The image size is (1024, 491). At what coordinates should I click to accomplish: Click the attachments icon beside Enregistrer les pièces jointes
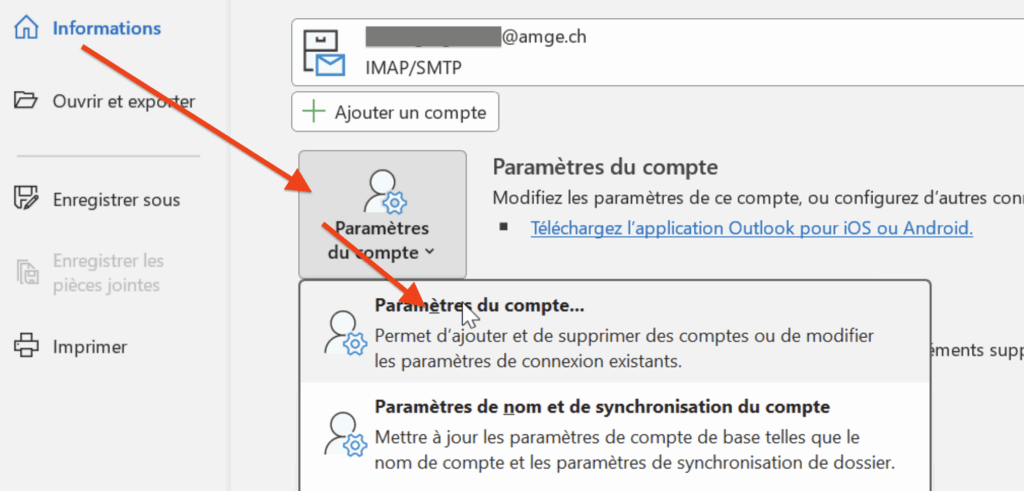point(26,272)
